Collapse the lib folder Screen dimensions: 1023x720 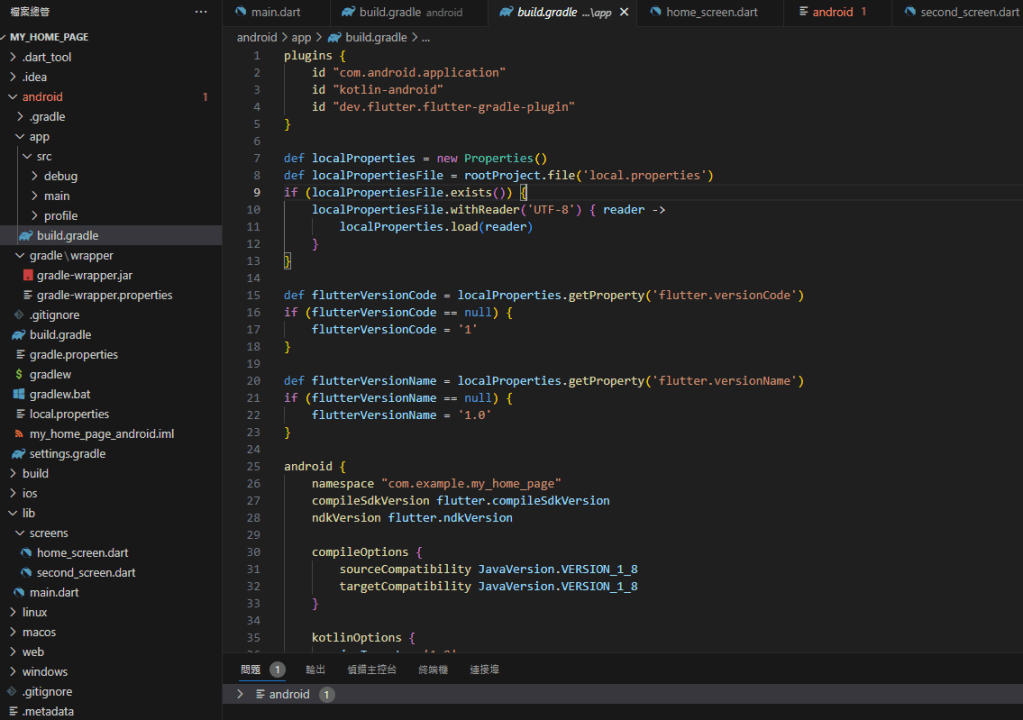28,513
